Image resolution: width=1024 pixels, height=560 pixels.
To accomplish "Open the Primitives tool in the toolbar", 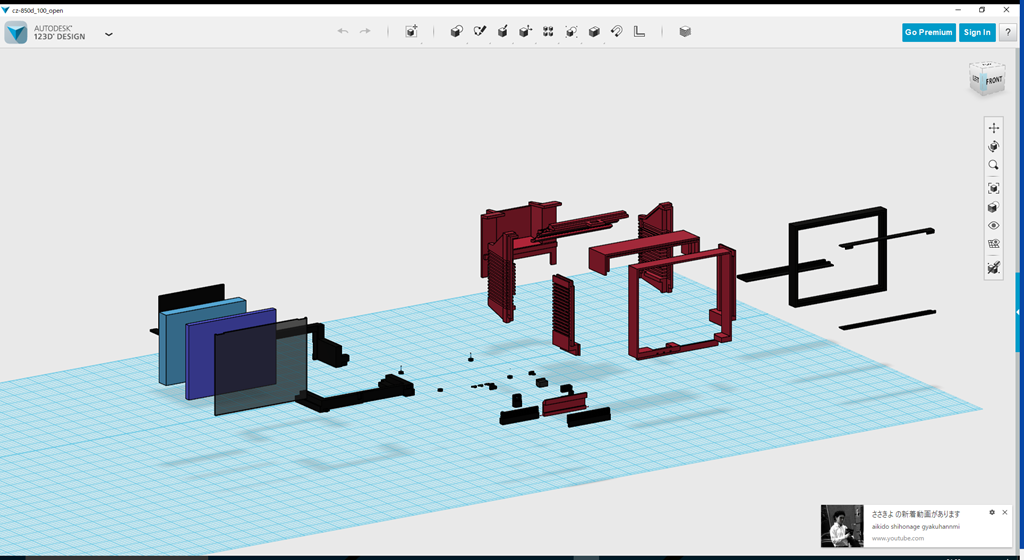I will (456, 32).
